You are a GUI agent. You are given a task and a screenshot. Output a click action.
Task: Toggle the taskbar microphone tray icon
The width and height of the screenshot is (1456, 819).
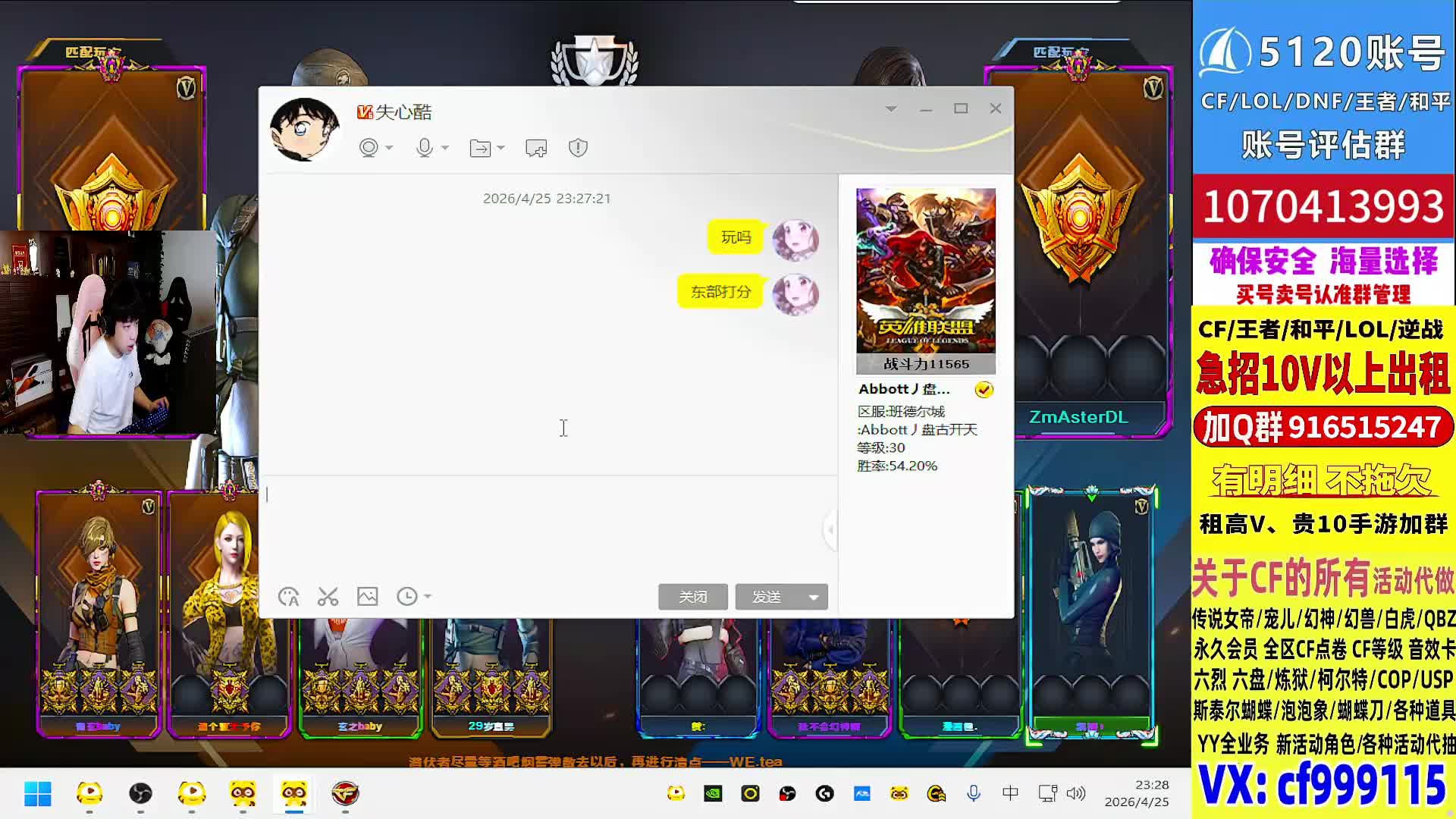coord(974,793)
